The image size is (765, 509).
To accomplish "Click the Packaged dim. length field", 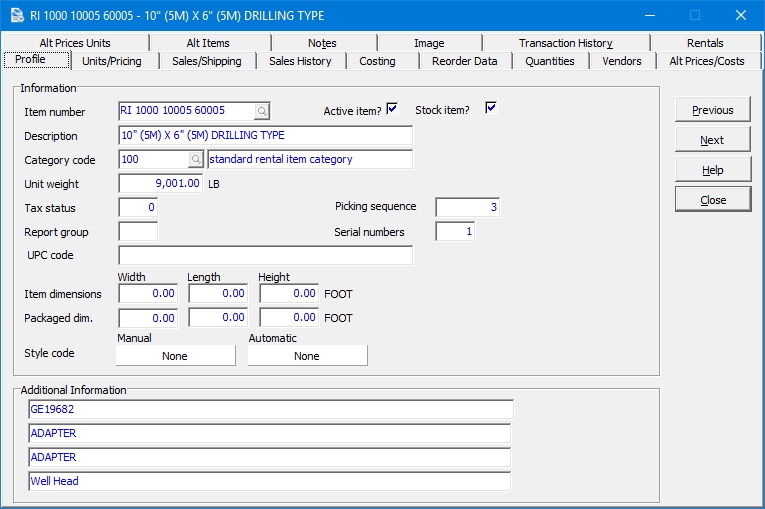I will point(219,317).
